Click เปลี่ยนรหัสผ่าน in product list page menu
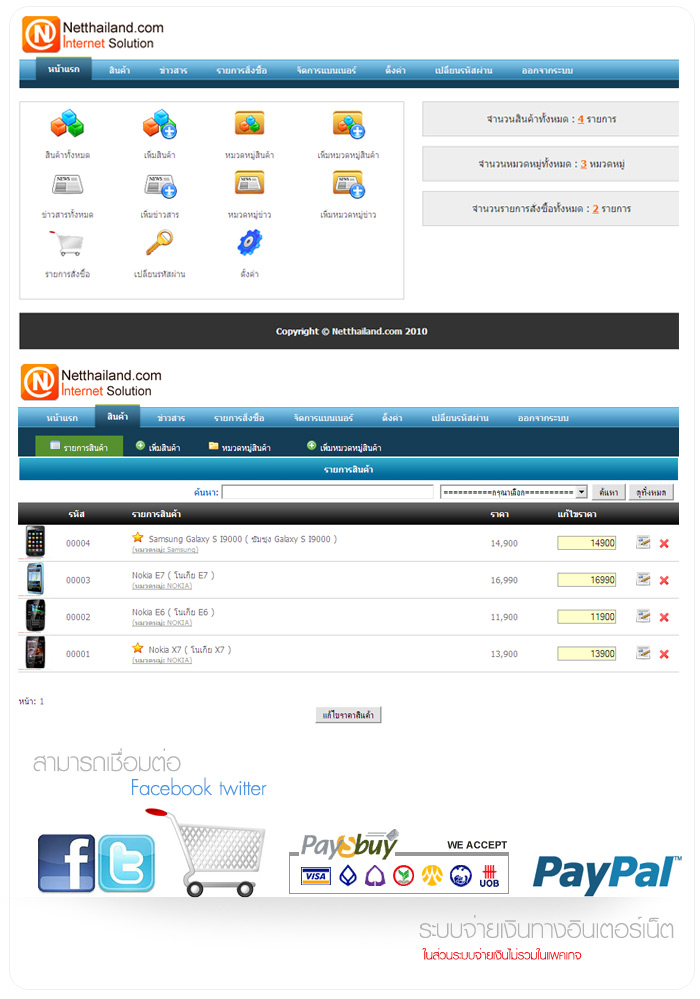Image resolution: width=700 pixels, height=999 pixels. tap(460, 418)
